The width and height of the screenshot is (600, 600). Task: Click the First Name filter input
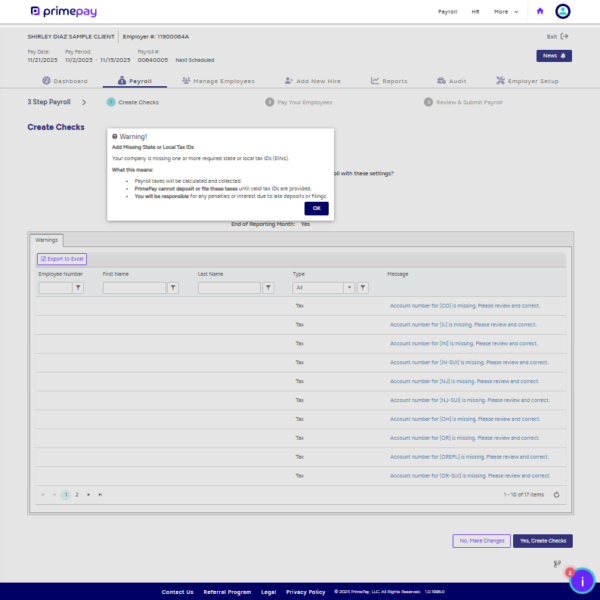point(134,288)
